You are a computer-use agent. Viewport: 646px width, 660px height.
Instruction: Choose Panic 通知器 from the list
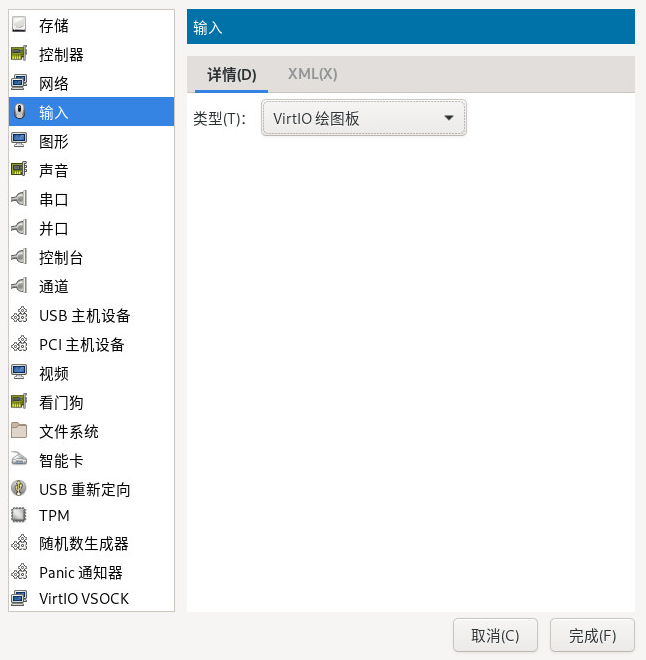pos(80,573)
